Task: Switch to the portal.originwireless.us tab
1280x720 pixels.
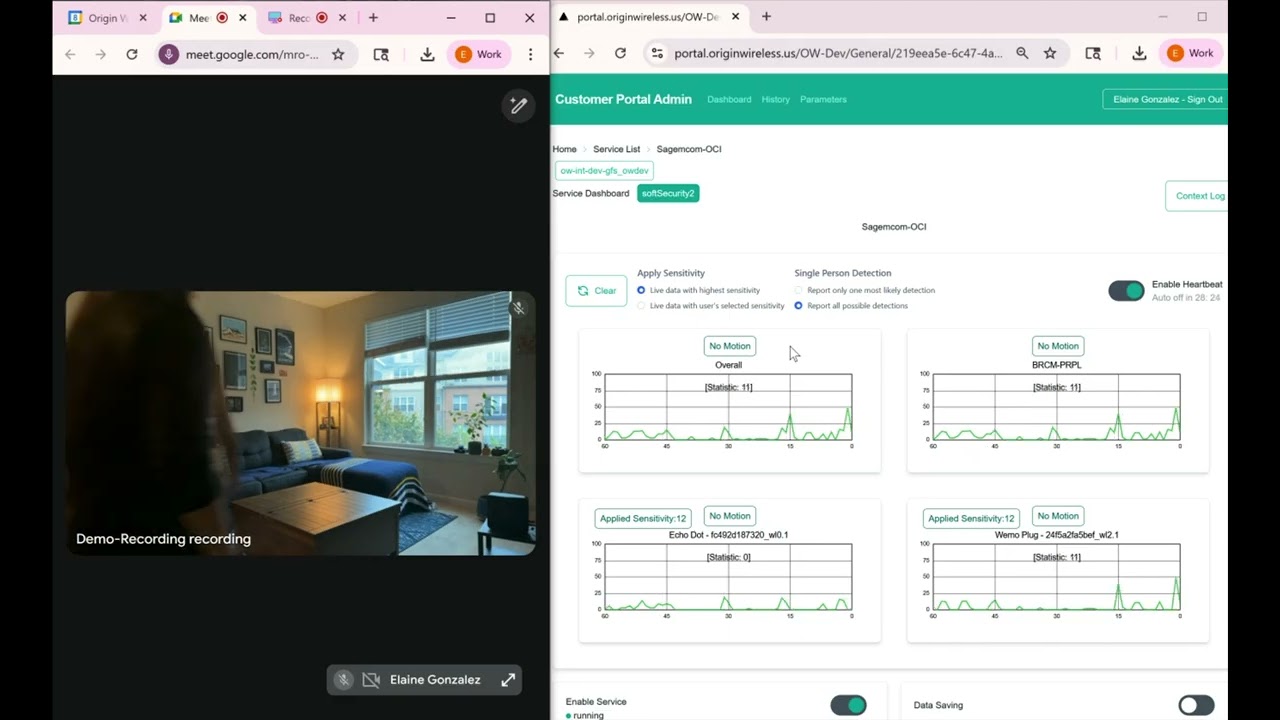Action: coord(649,17)
